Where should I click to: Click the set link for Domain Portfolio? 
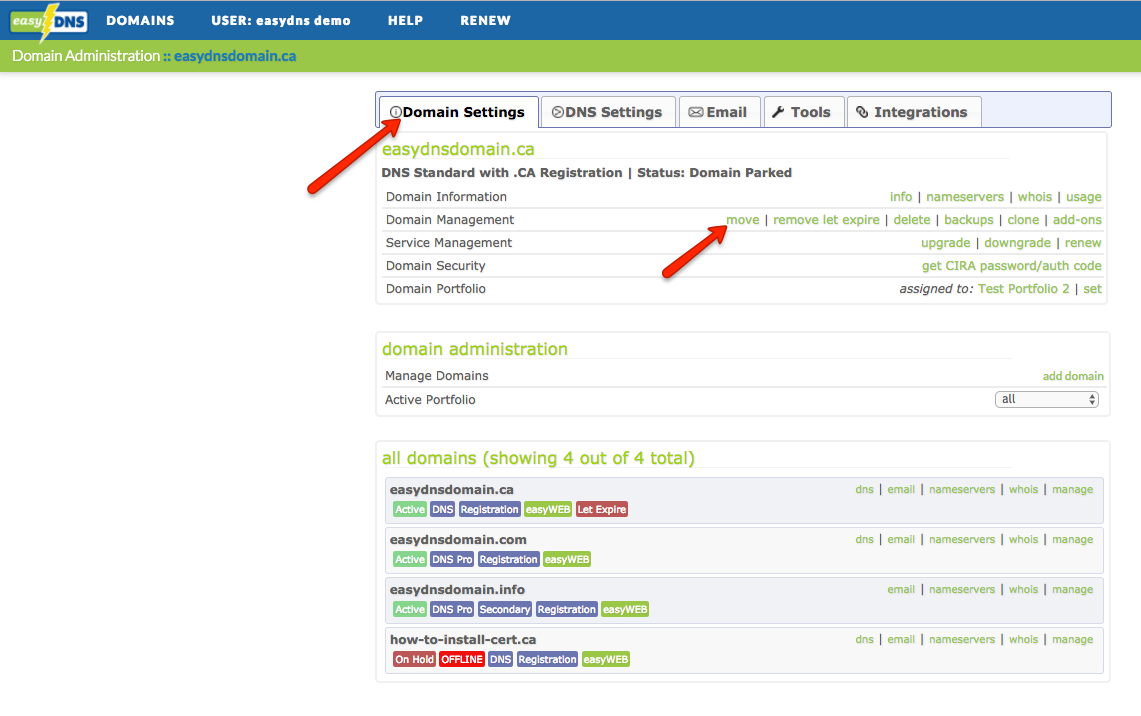pyautogui.click(x=1092, y=289)
